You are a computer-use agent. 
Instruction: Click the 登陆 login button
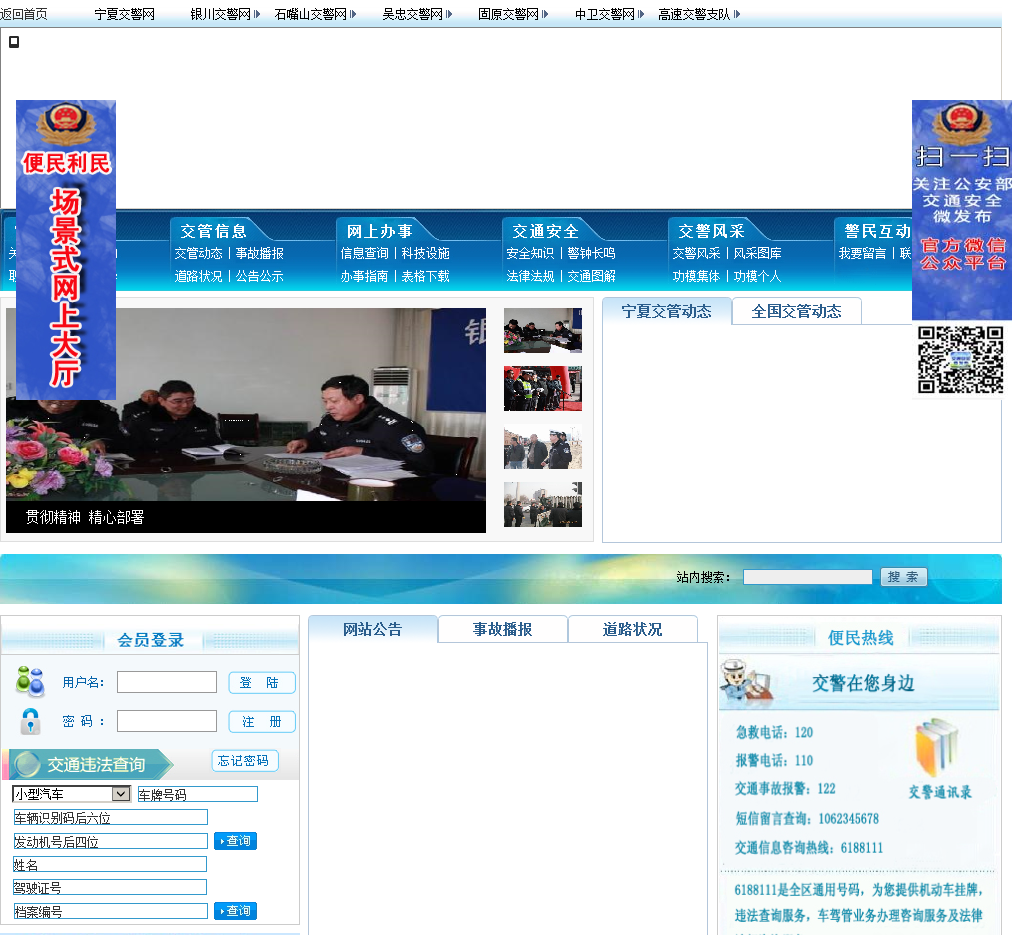(262, 683)
